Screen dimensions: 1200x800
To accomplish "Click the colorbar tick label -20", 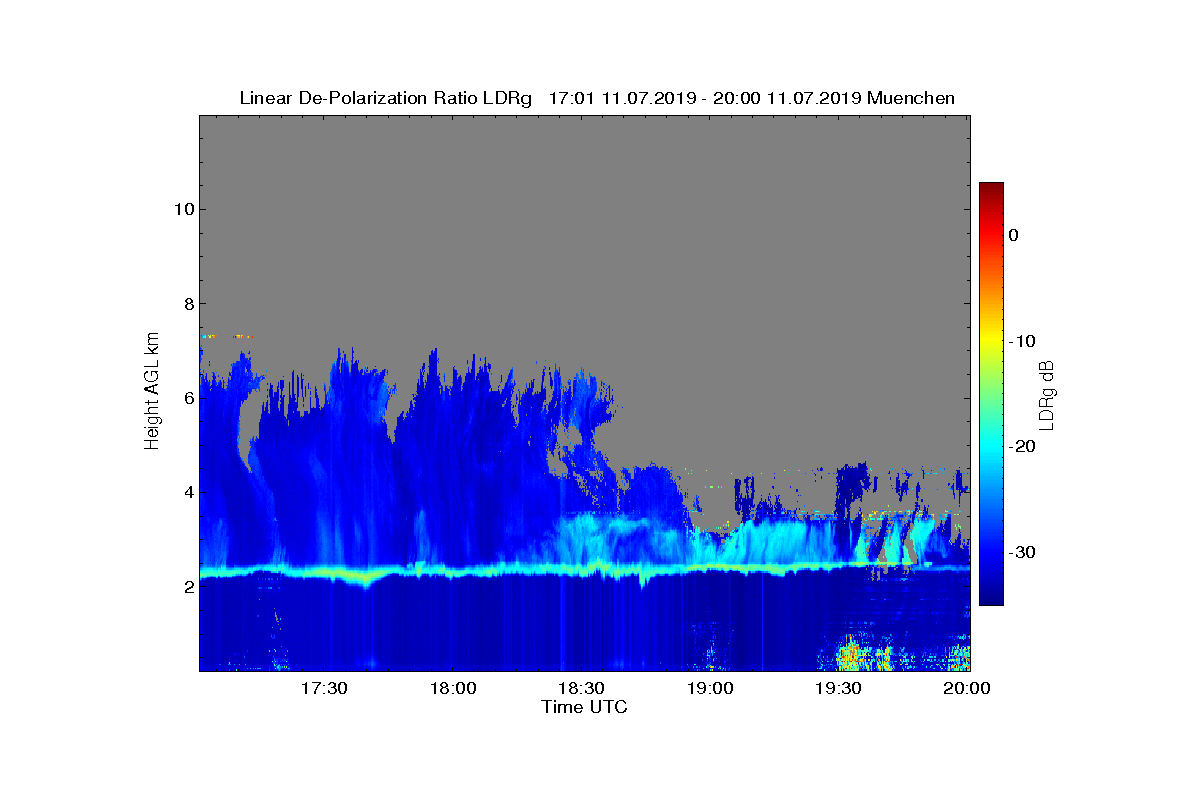I will click(x=1021, y=447).
